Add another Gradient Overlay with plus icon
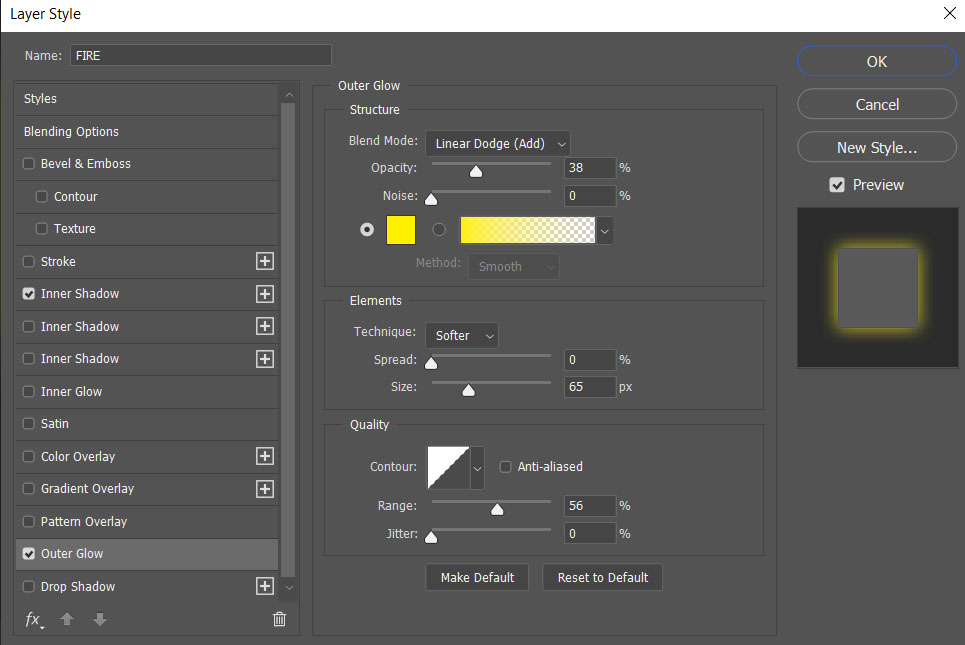965x645 pixels. [x=265, y=489]
